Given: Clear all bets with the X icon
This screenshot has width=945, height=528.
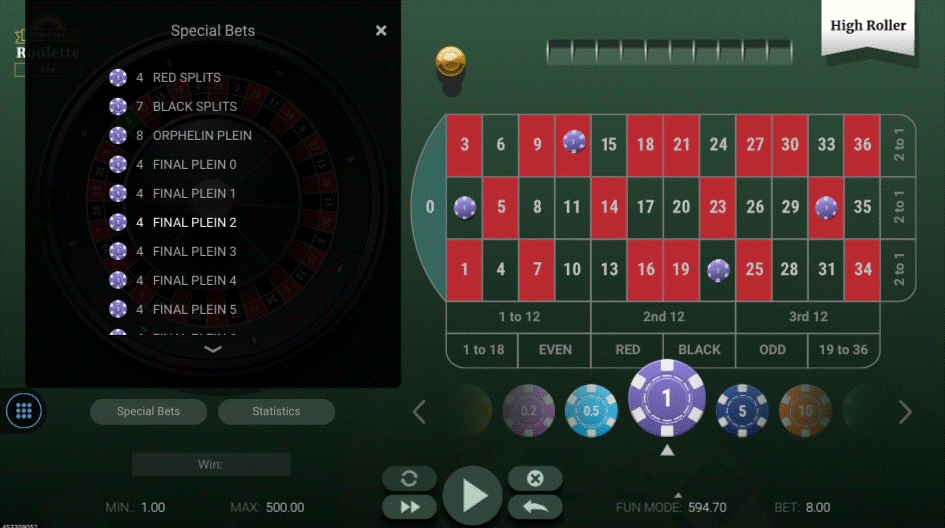Looking at the screenshot, I should click(x=535, y=479).
